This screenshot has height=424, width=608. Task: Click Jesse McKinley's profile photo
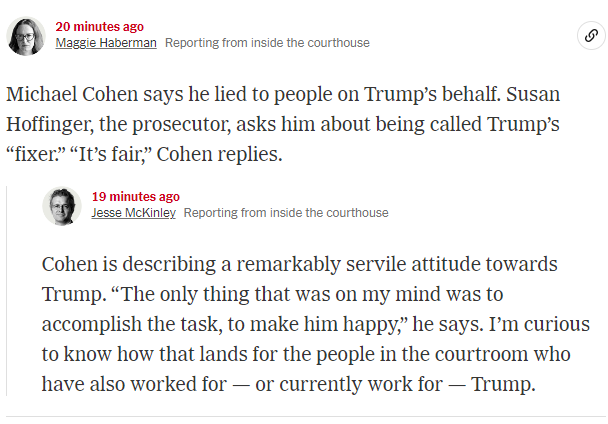62,206
